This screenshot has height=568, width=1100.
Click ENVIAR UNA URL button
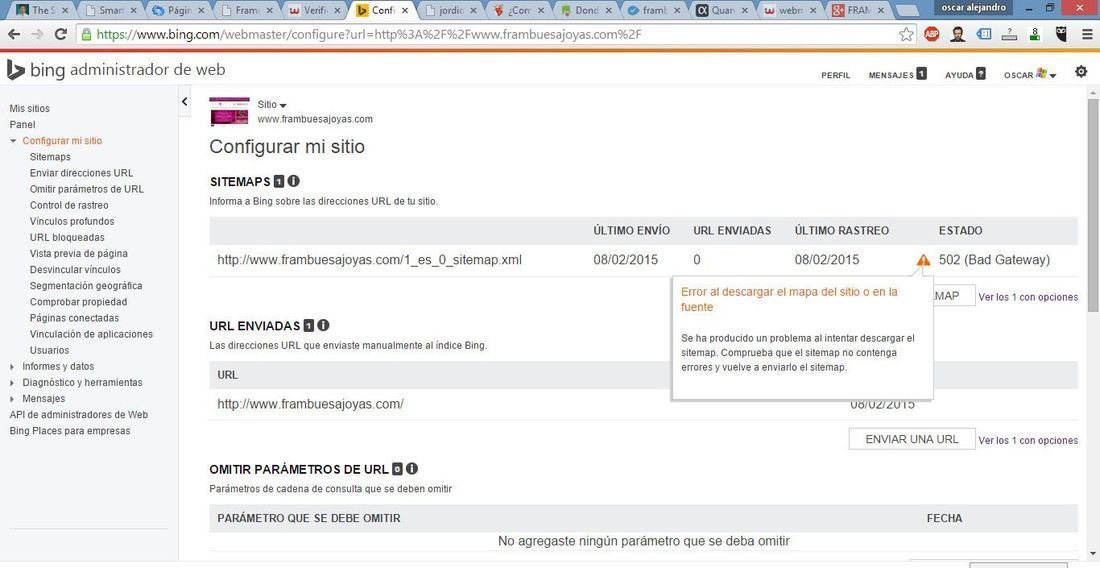tap(912, 439)
